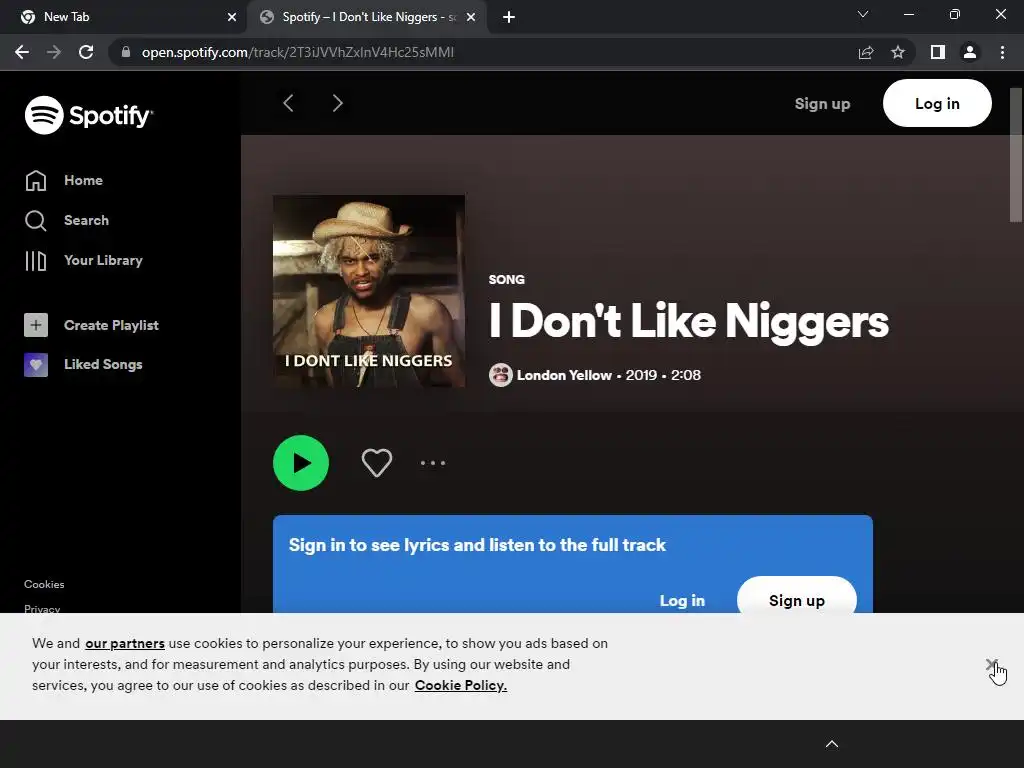Click the browser Back arrow
The width and height of the screenshot is (1024, 768).
[22, 52]
